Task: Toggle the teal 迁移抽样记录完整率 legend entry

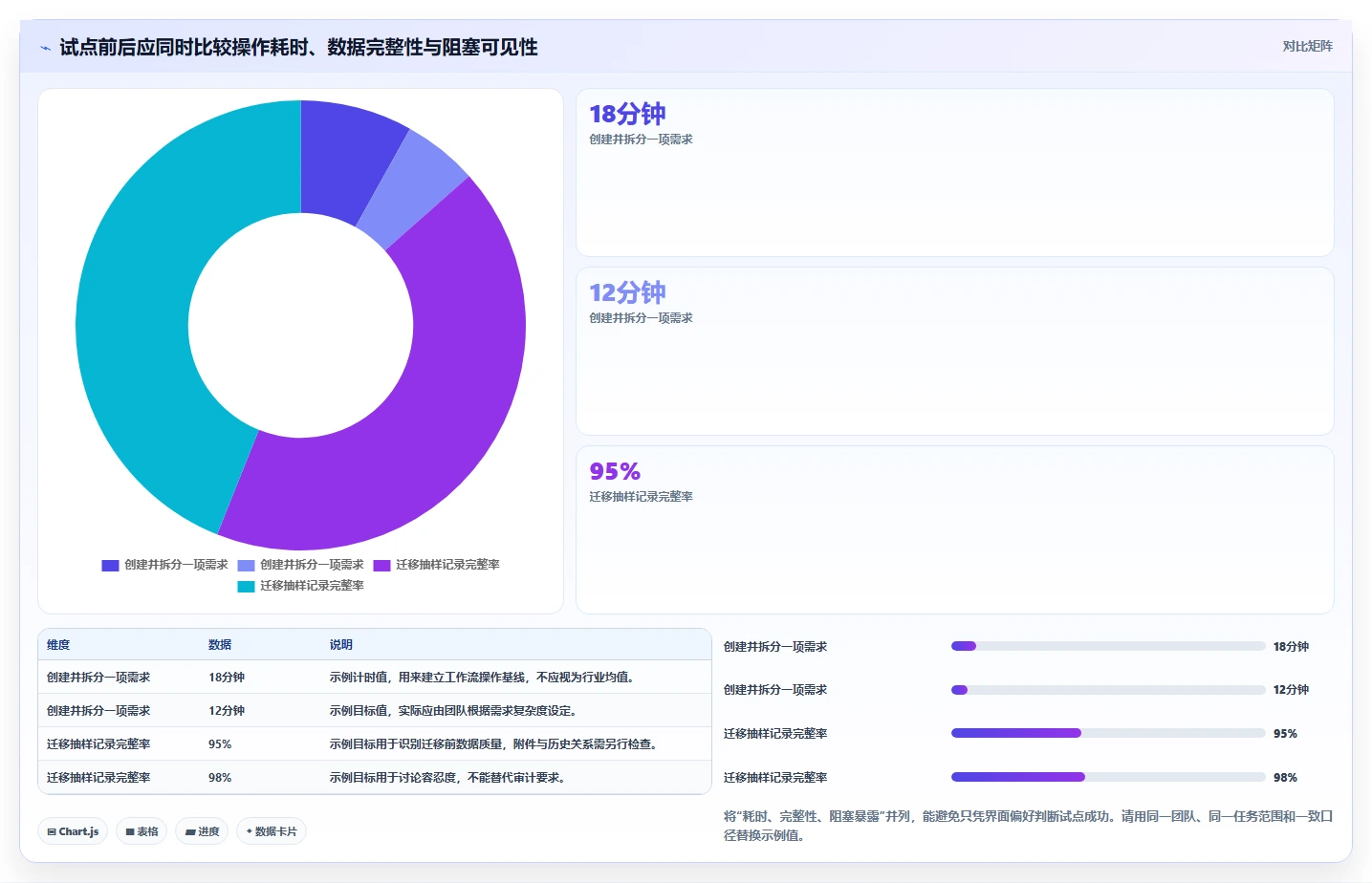Action: point(300,586)
